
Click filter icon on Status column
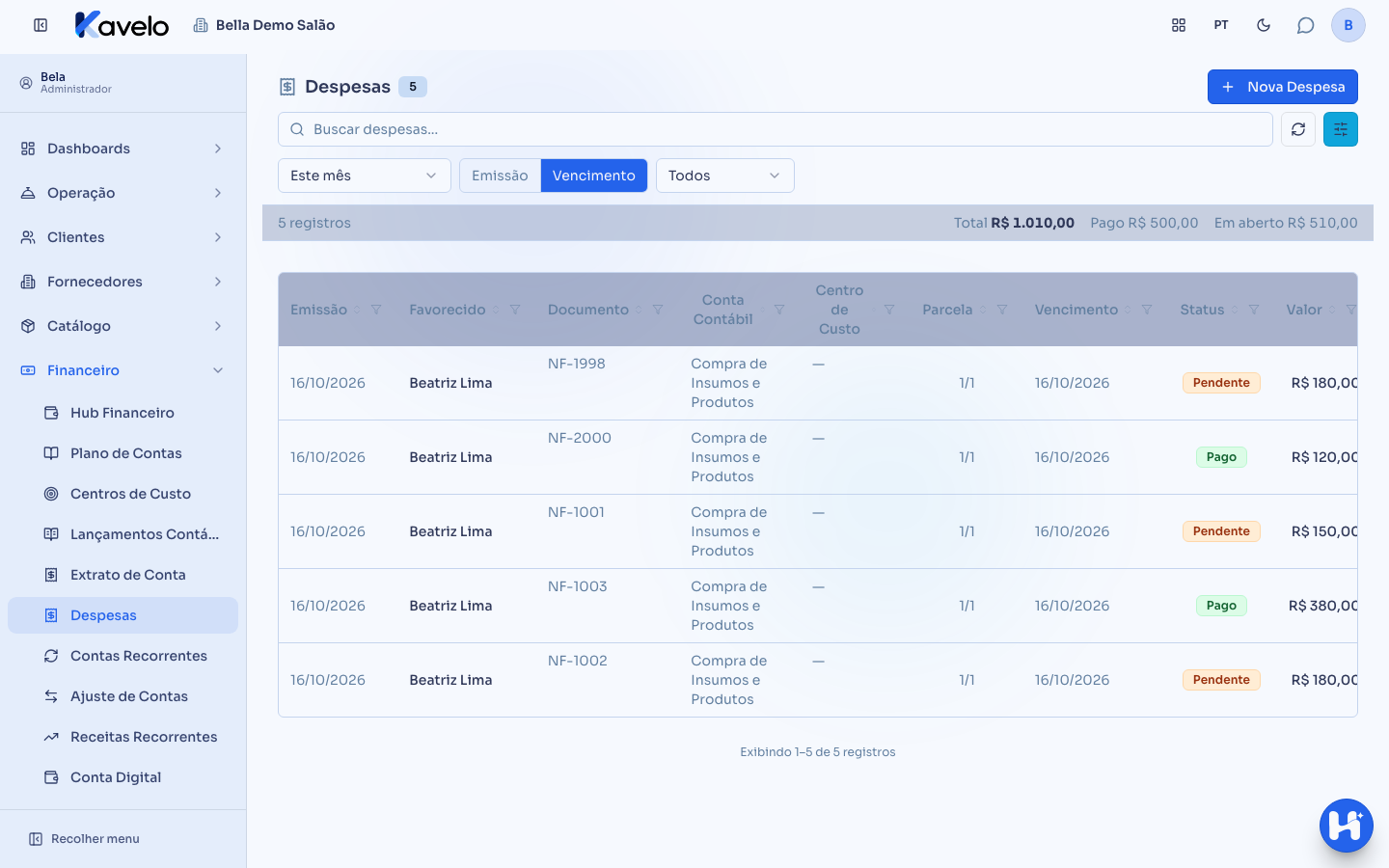click(1254, 310)
